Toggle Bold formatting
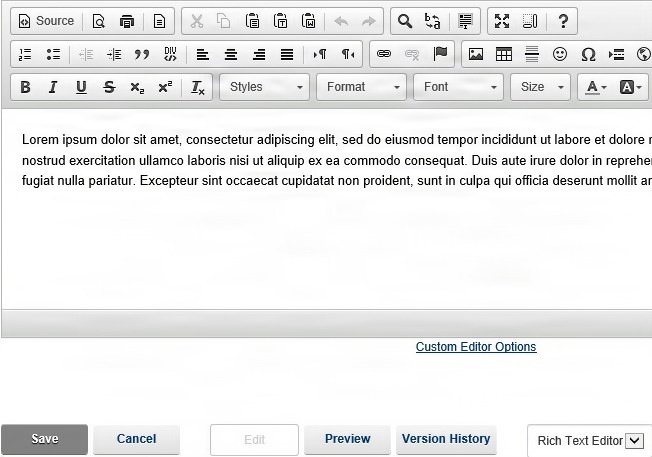The height and width of the screenshot is (457, 652). 25,87
